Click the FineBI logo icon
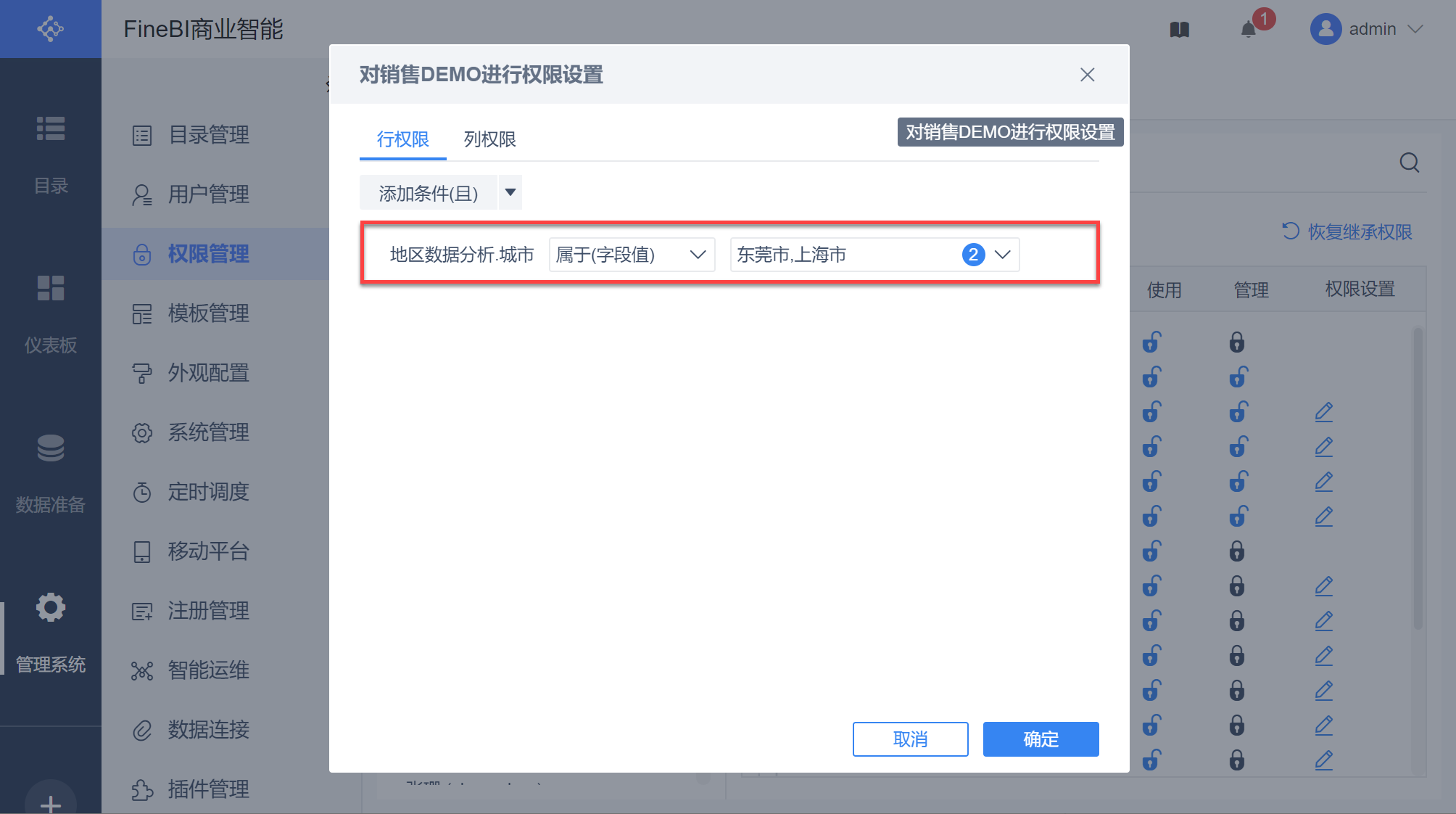Screen dimensions: 1456x814 (50, 29)
